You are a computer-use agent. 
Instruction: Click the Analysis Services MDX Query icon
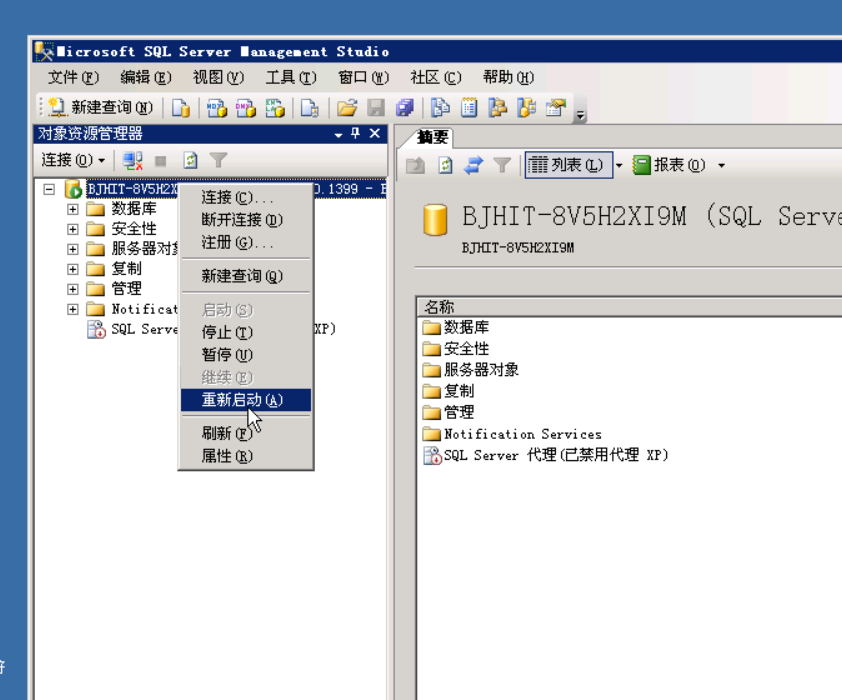tap(217, 108)
